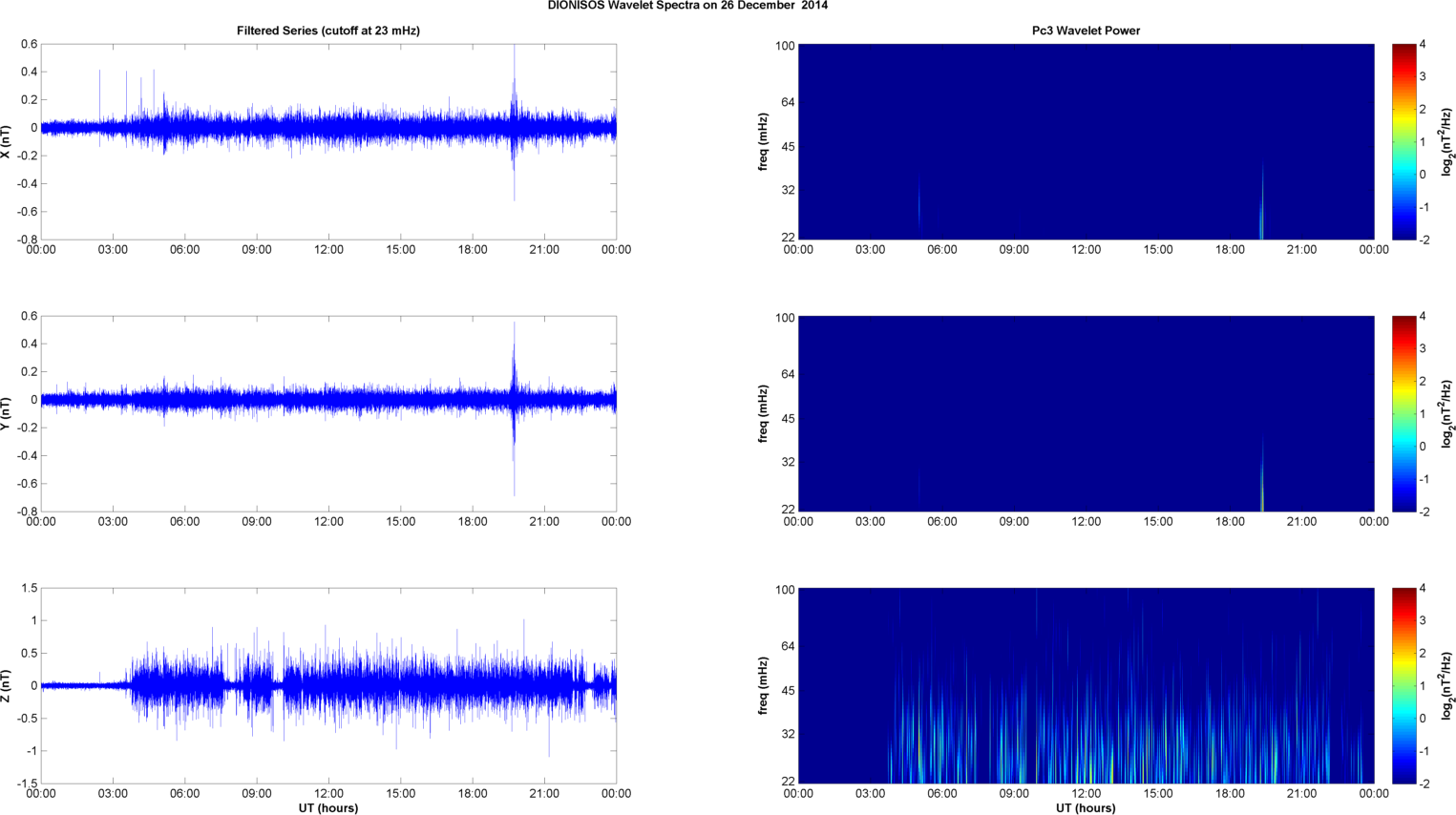Click the middle Pc3 wavelet power spectrogram
The image size is (1456, 815).
tap(1086, 413)
